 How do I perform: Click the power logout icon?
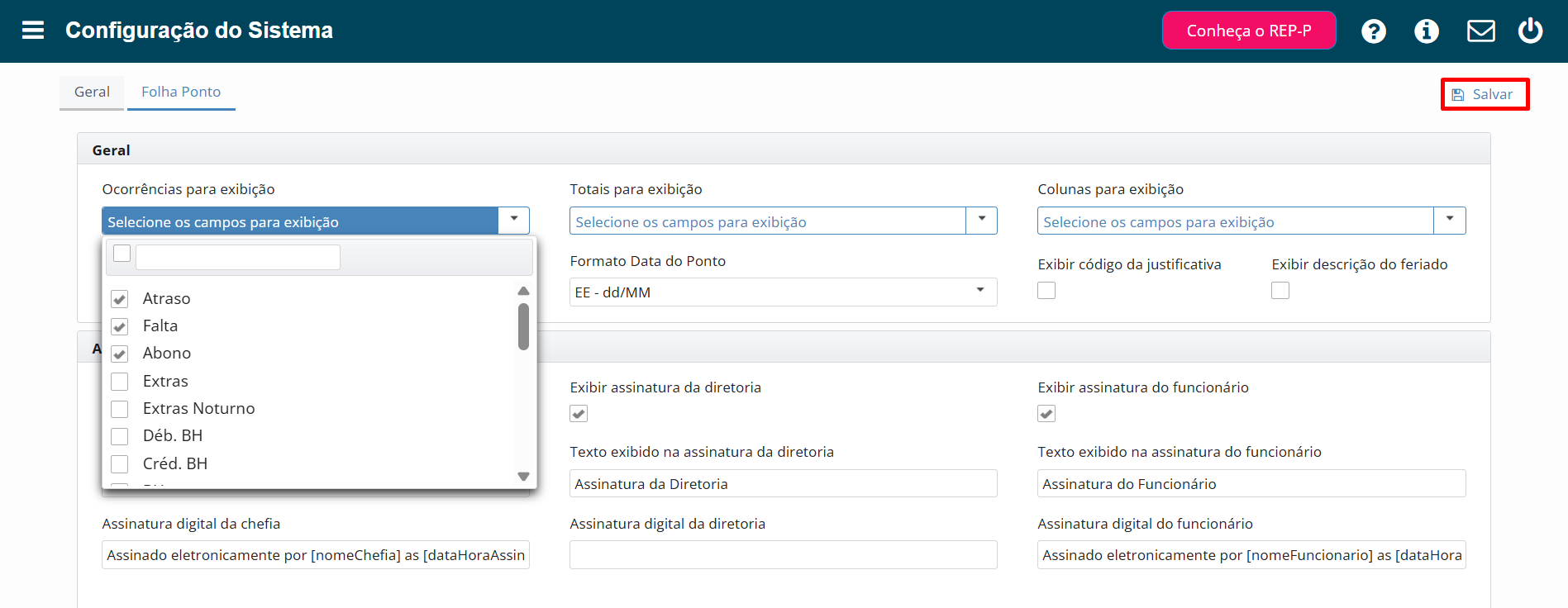1531,31
